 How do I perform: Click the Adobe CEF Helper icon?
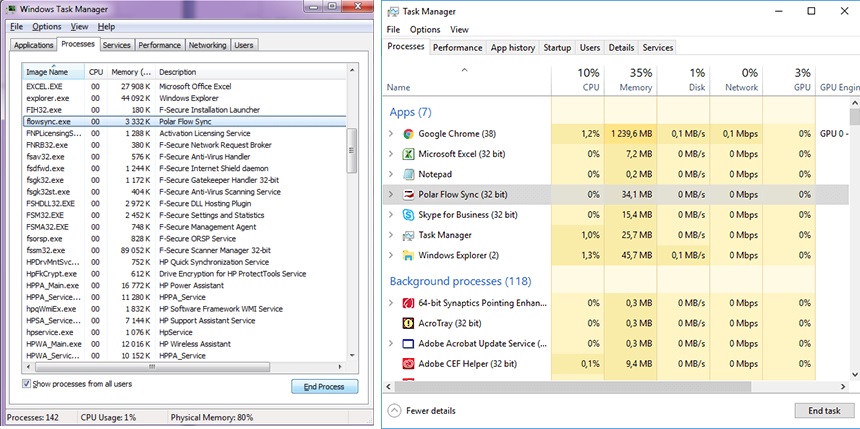click(x=408, y=364)
